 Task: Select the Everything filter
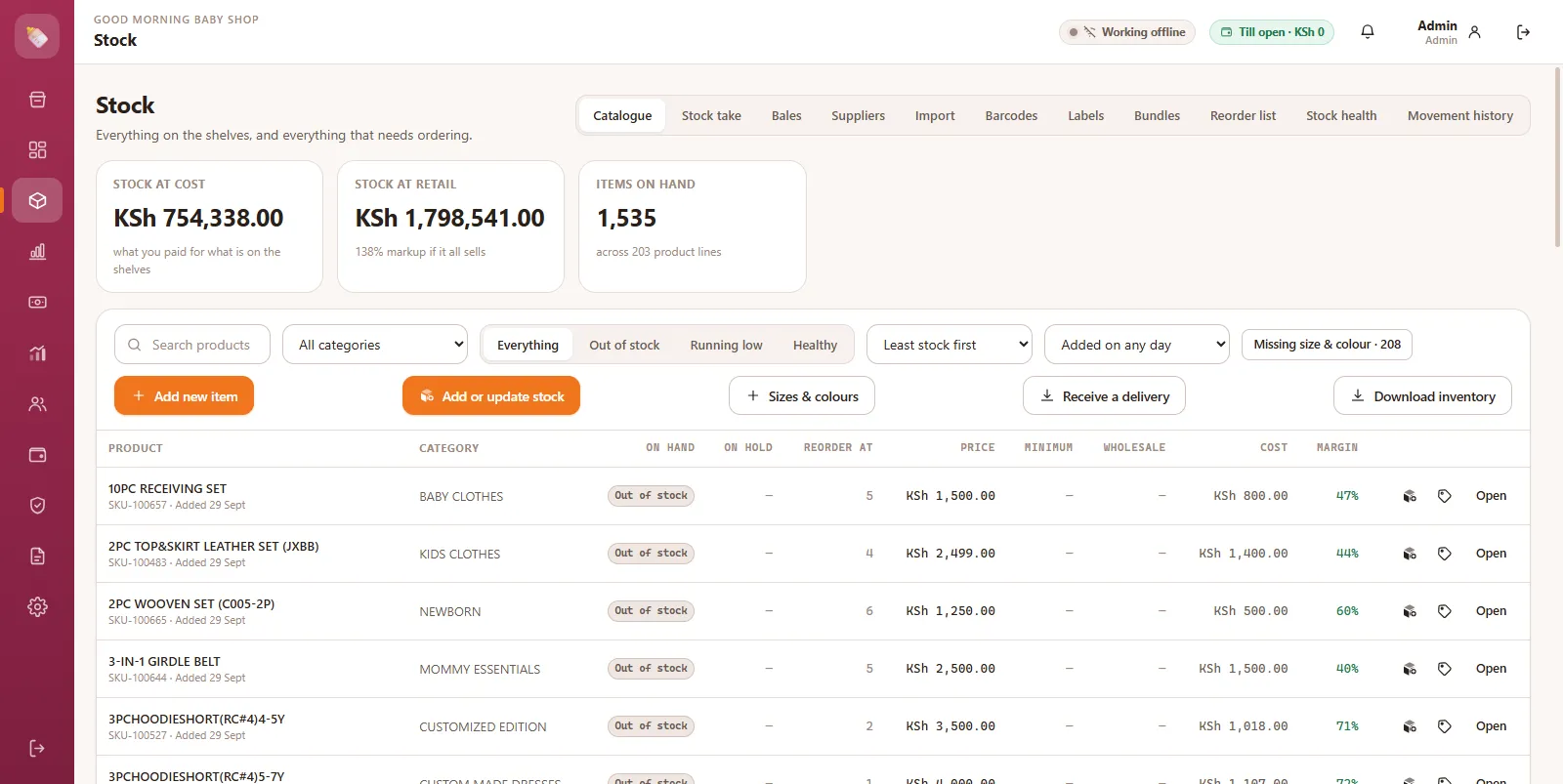pyautogui.click(x=528, y=345)
